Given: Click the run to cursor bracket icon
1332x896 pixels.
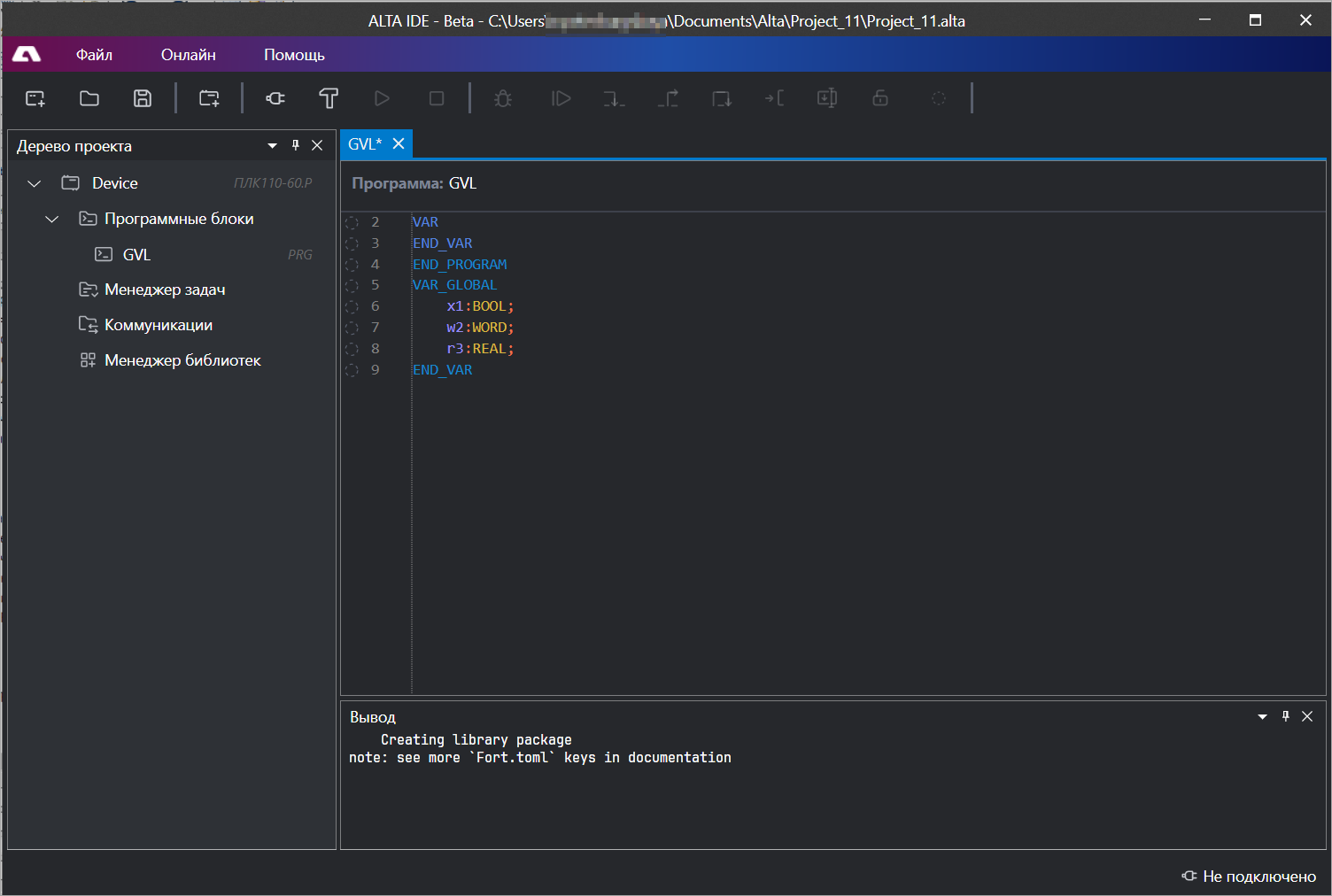Looking at the screenshot, I should pos(774,98).
